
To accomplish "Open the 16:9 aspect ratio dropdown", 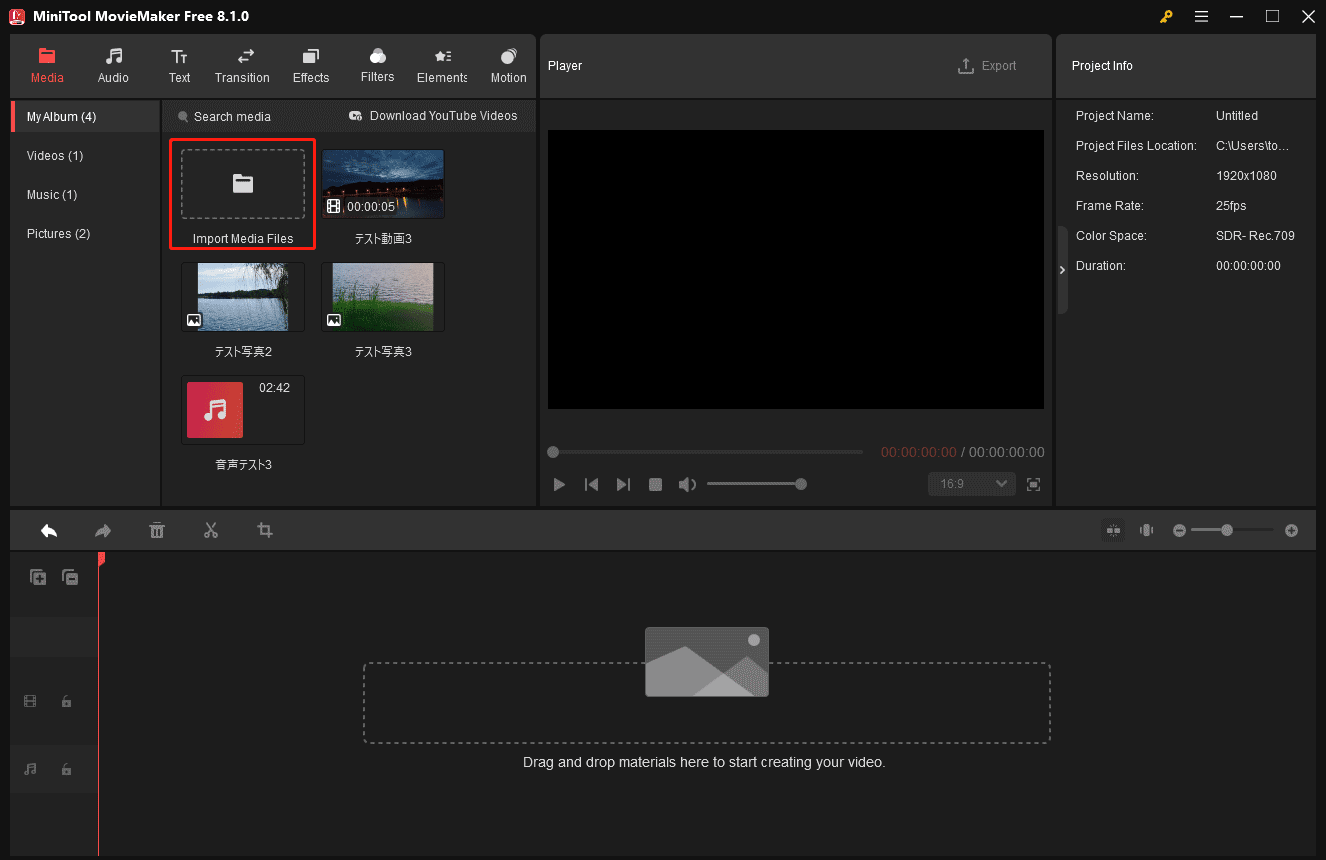I will [972, 484].
